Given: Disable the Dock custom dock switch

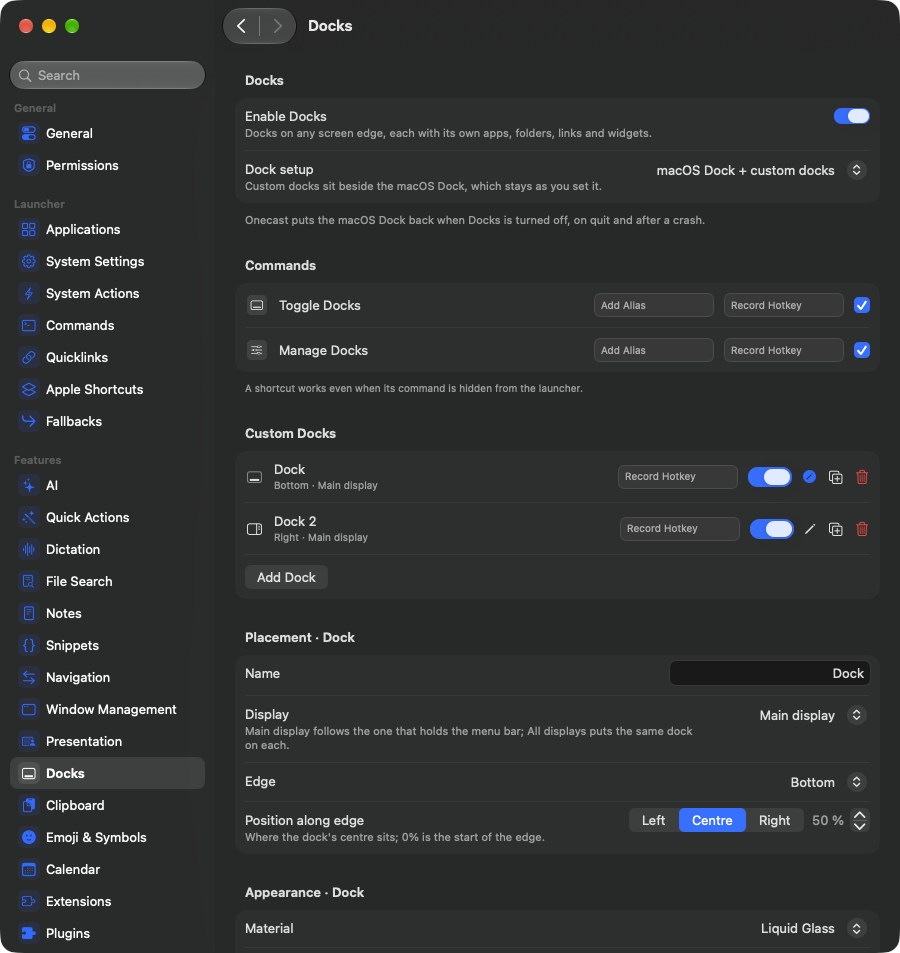Looking at the screenshot, I should tap(770, 477).
